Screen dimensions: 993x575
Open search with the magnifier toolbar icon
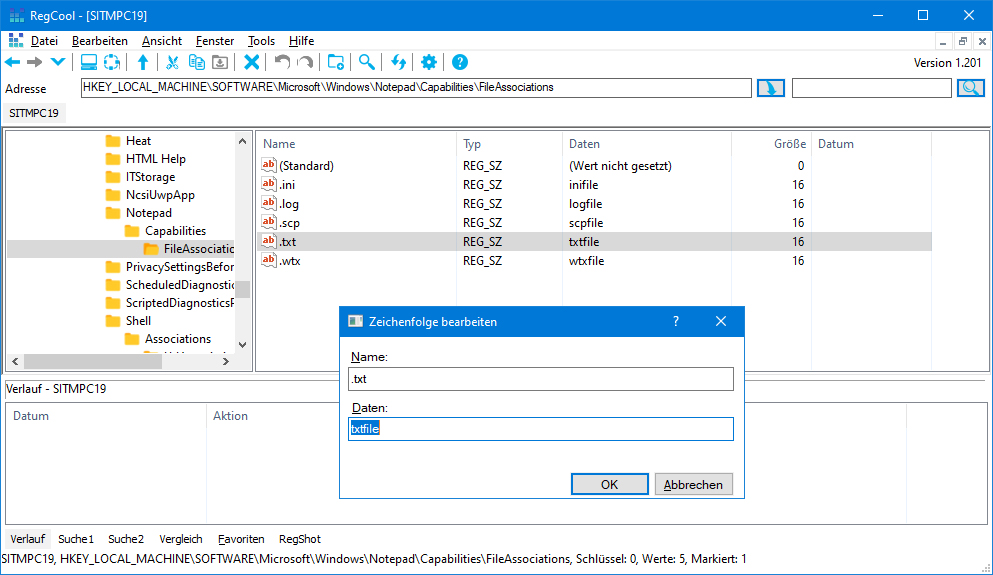coord(366,62)
